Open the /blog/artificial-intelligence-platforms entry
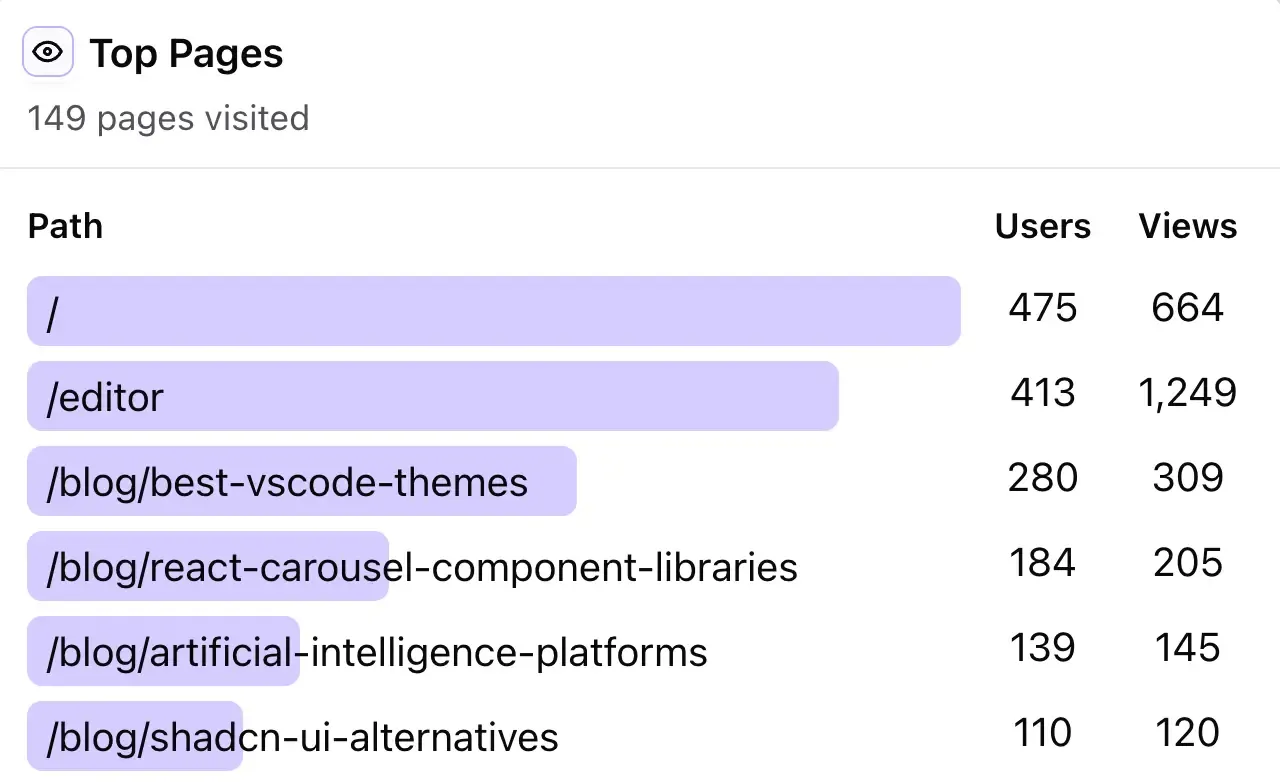The width and height of the screenshot is (1280, 782). click(374, 652)
